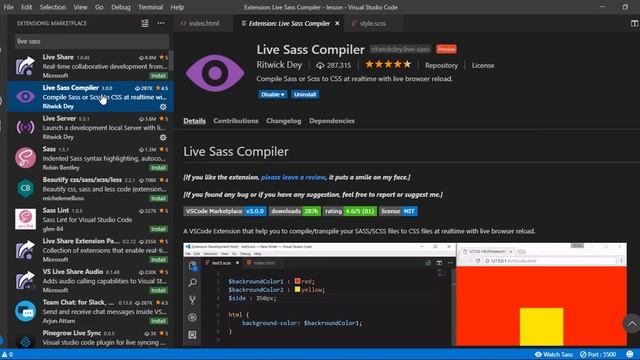The height and width of the screenshot is (360, 640).
Task: Click the Sass Lint extension icon
Action: click(25, 219)
